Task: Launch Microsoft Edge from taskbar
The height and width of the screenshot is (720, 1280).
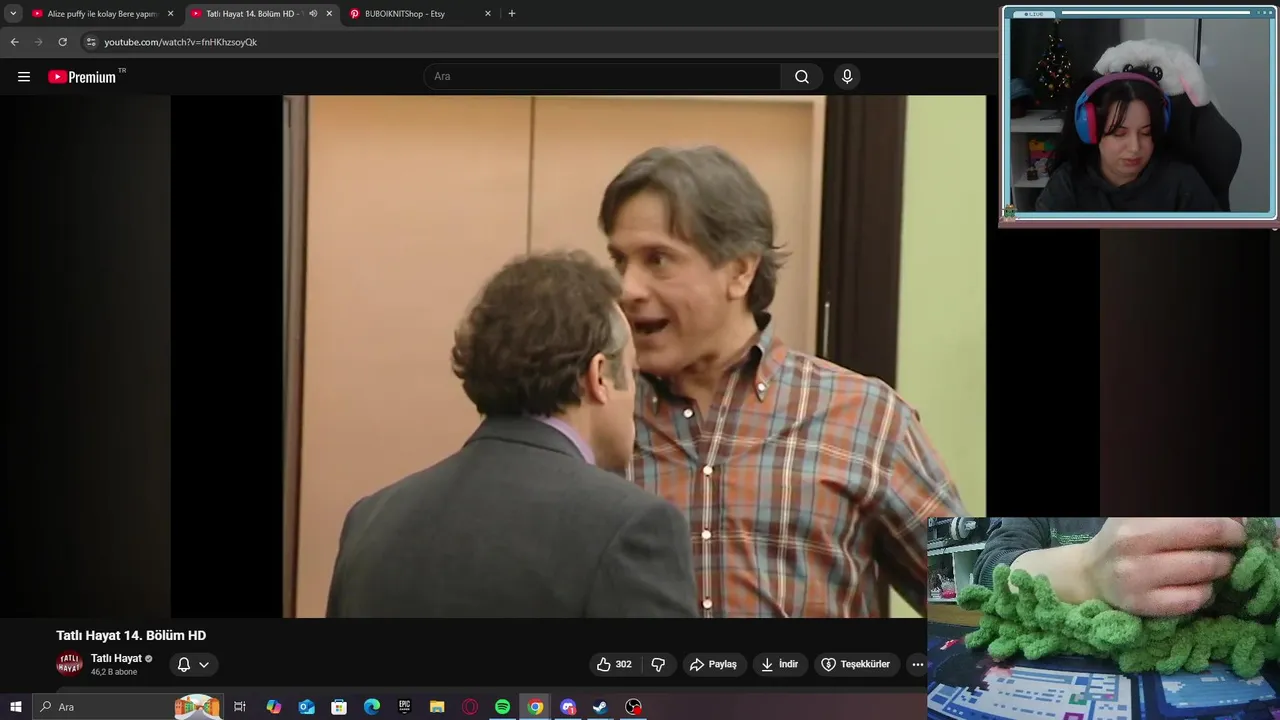Action: pos(372,707)
